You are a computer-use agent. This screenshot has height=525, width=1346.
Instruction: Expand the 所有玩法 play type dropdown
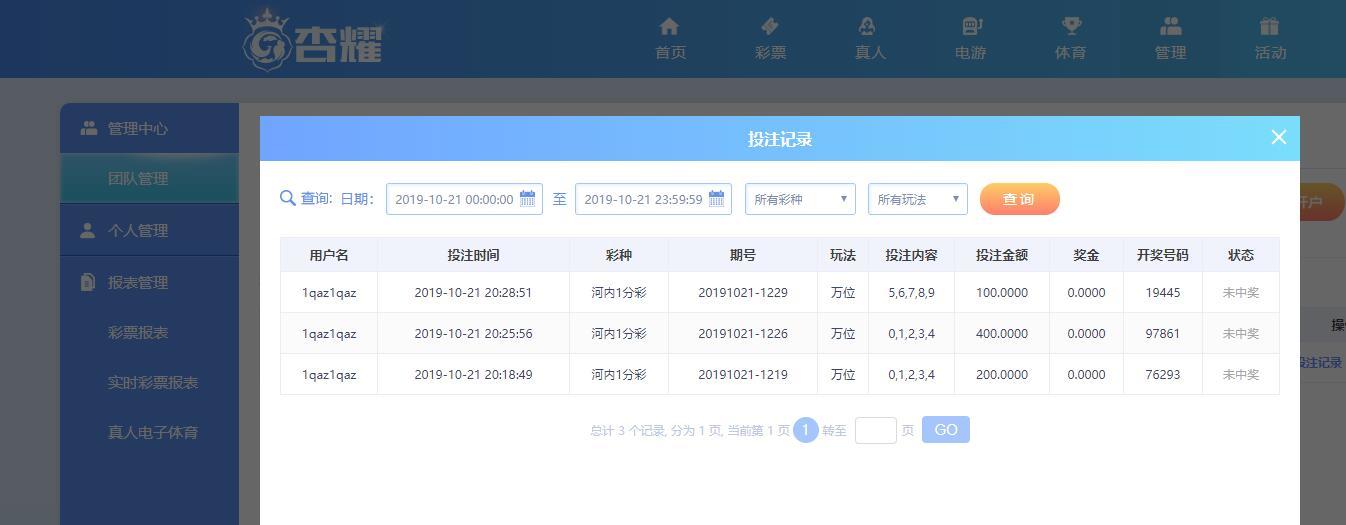tap(918, 199)
